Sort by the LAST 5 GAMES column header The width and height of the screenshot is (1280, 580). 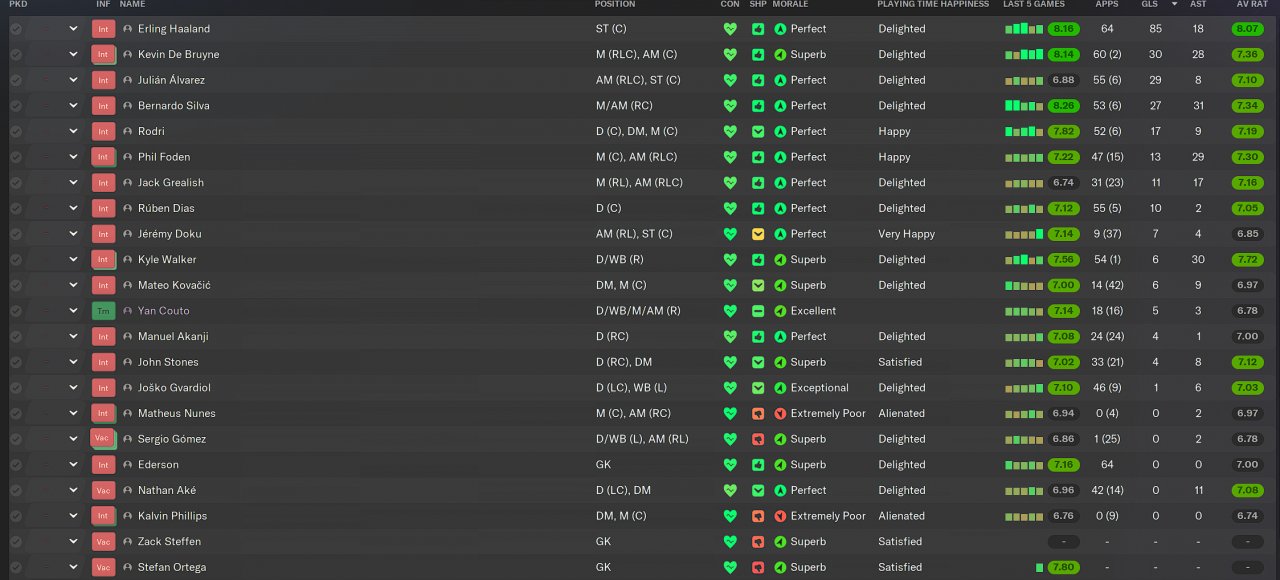[1035, 5]
